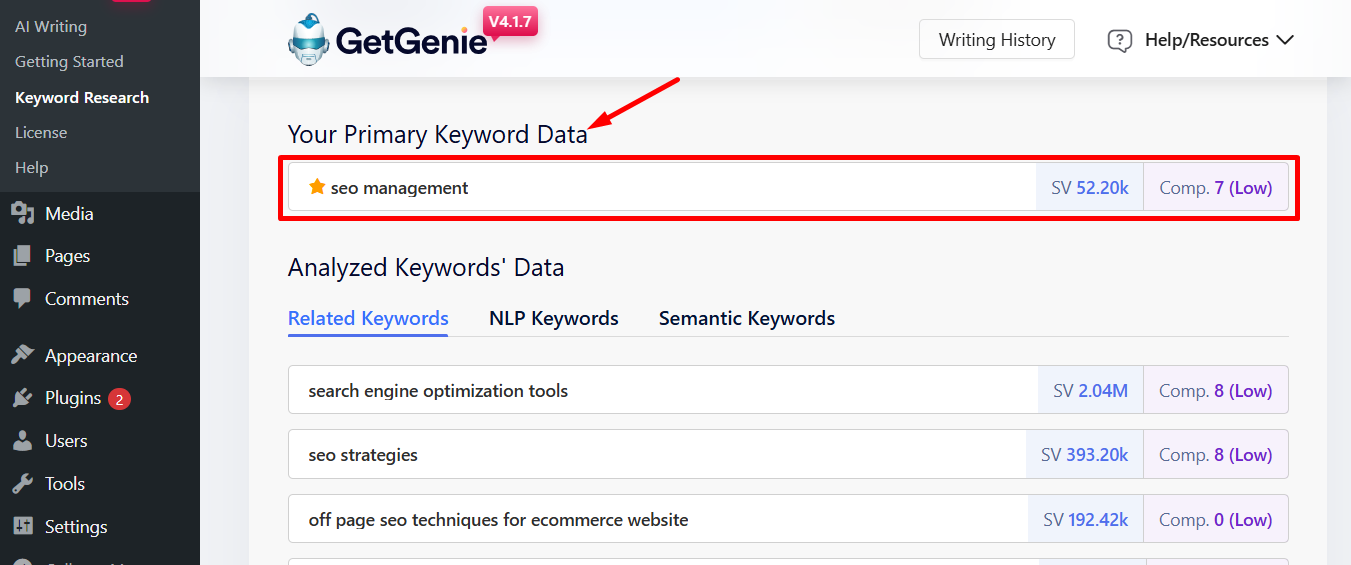This screenshot has height=565, width=1351.
Task: Open the Users menu label
Action: click(x=66, y=441)
